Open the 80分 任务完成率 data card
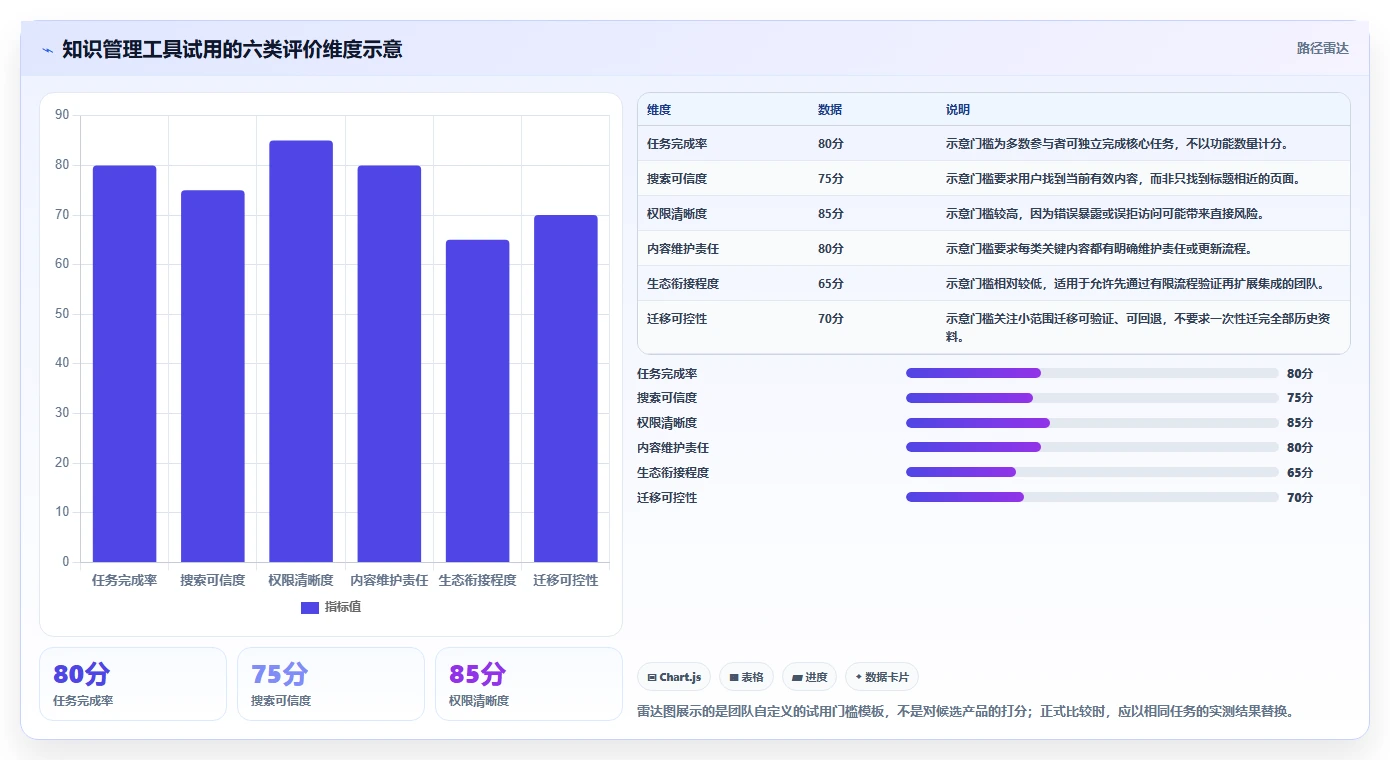This screenshot has width=1390, height=760. click(x=133, y=684)
